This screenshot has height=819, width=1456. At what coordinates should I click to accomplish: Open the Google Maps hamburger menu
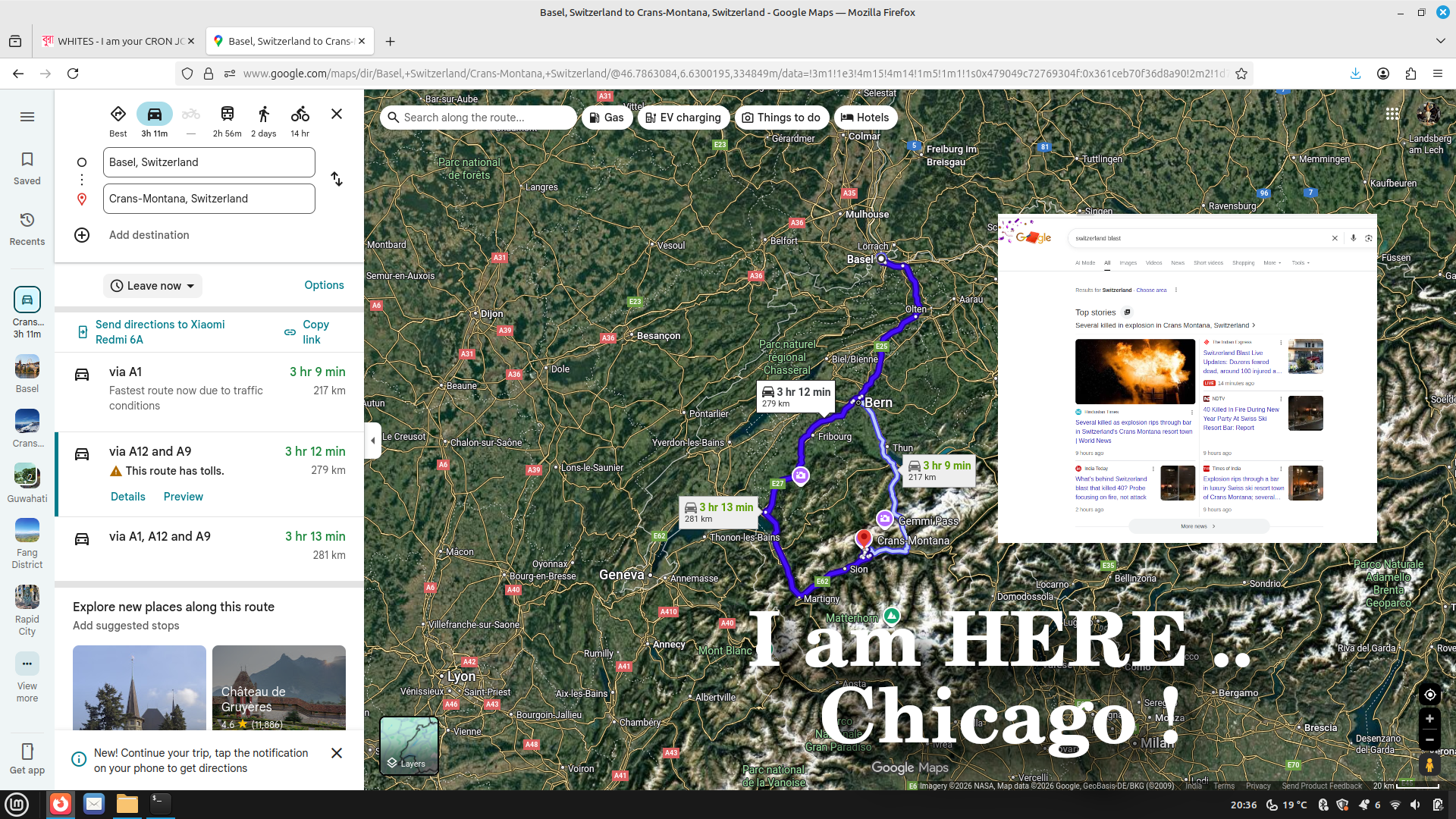(x=27, y=117)
